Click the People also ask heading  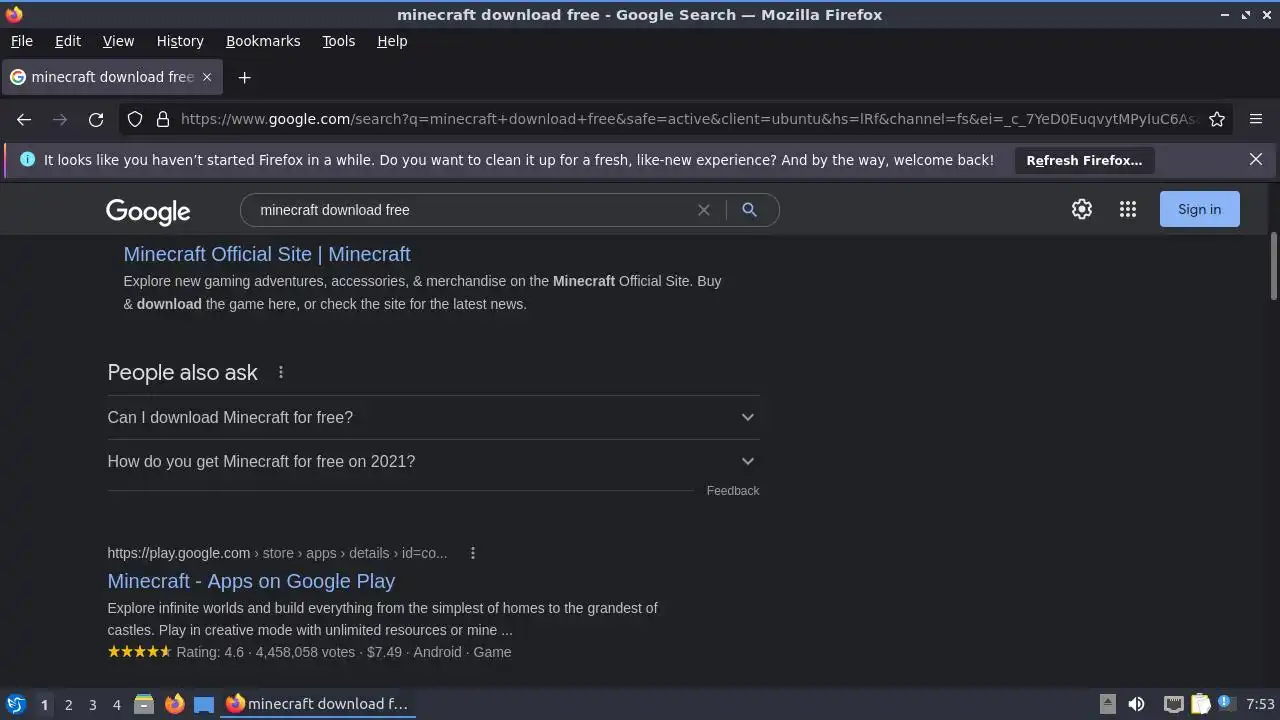[x=182, y=372]
